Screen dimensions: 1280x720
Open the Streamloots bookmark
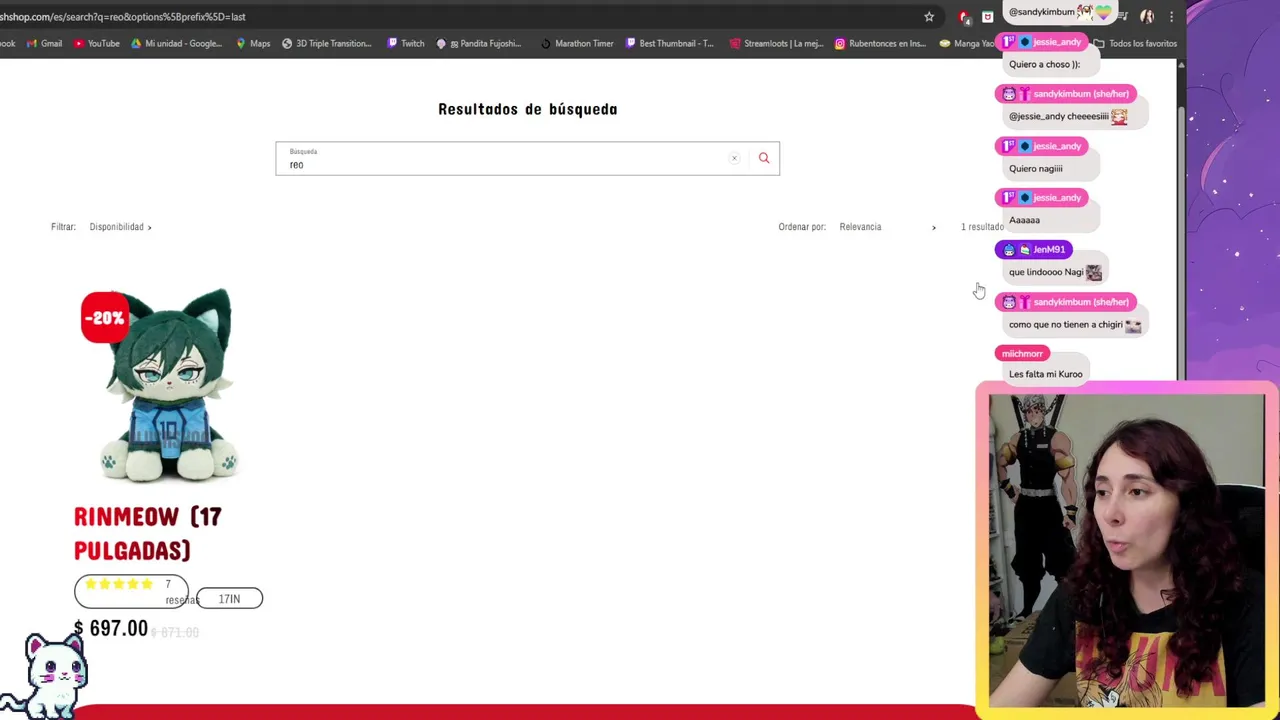776,43
